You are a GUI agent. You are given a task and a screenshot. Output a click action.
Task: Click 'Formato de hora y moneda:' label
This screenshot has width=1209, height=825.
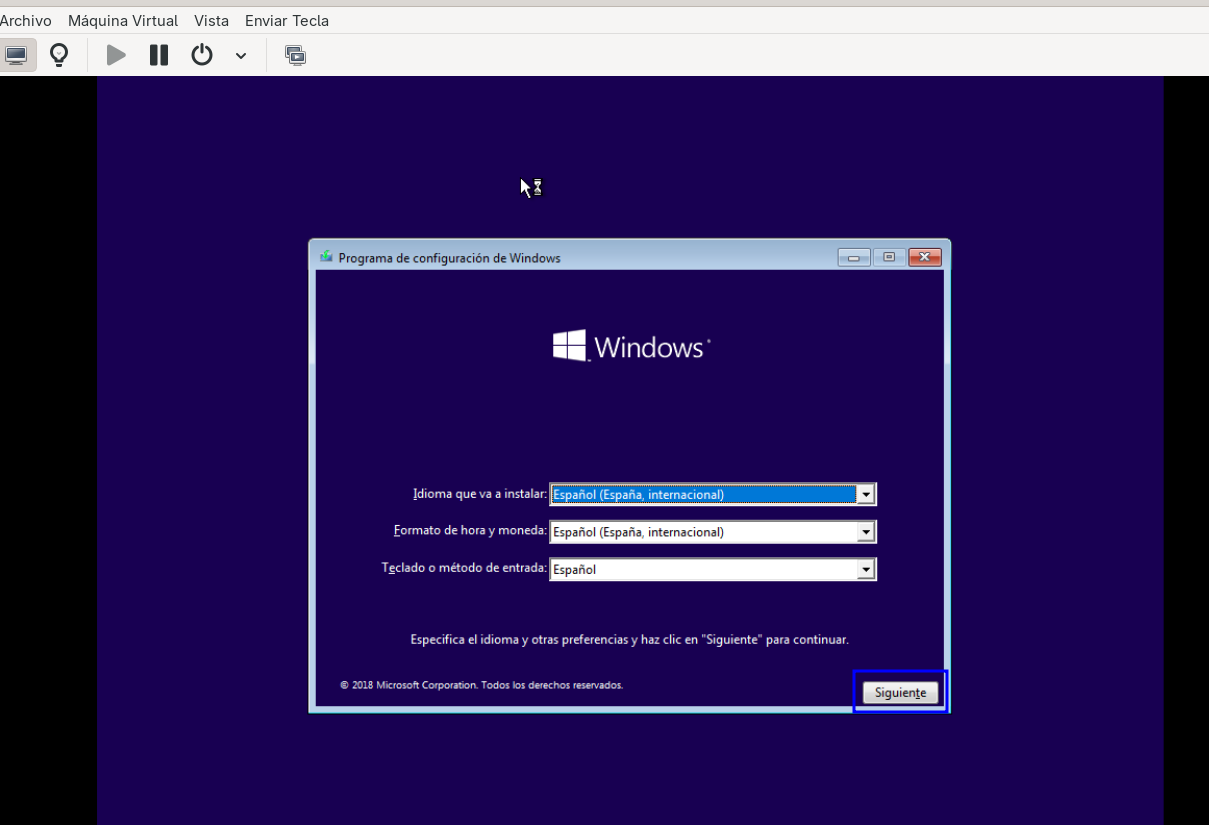point(470,531)
